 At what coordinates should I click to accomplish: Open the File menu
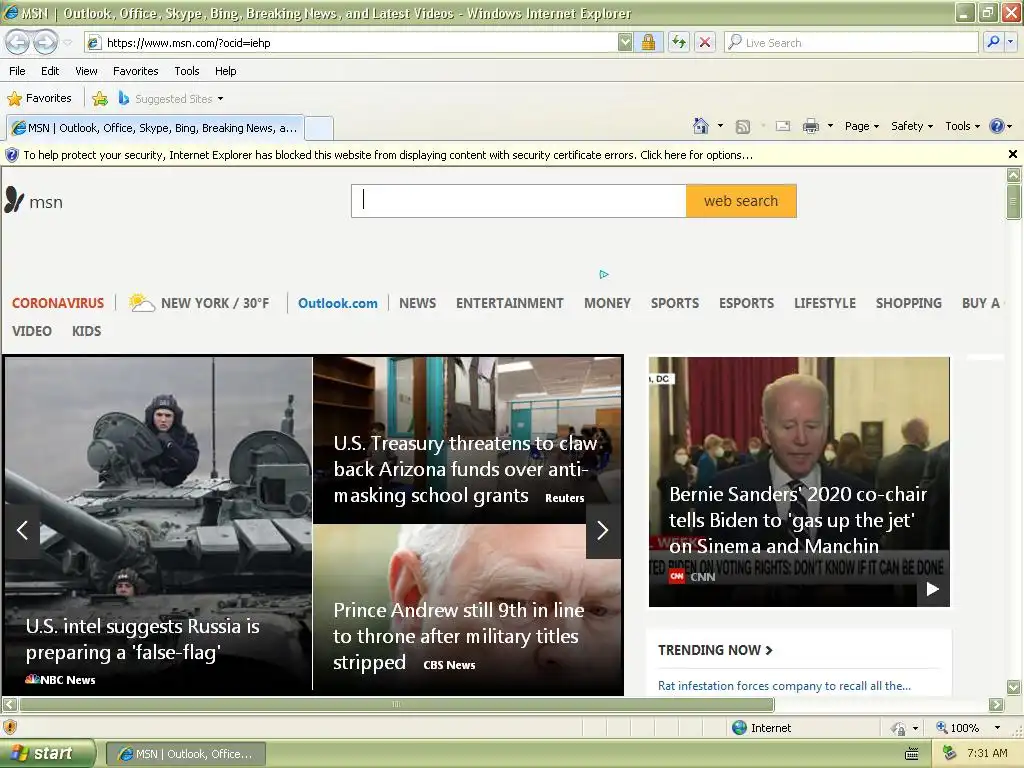(18, 71)
